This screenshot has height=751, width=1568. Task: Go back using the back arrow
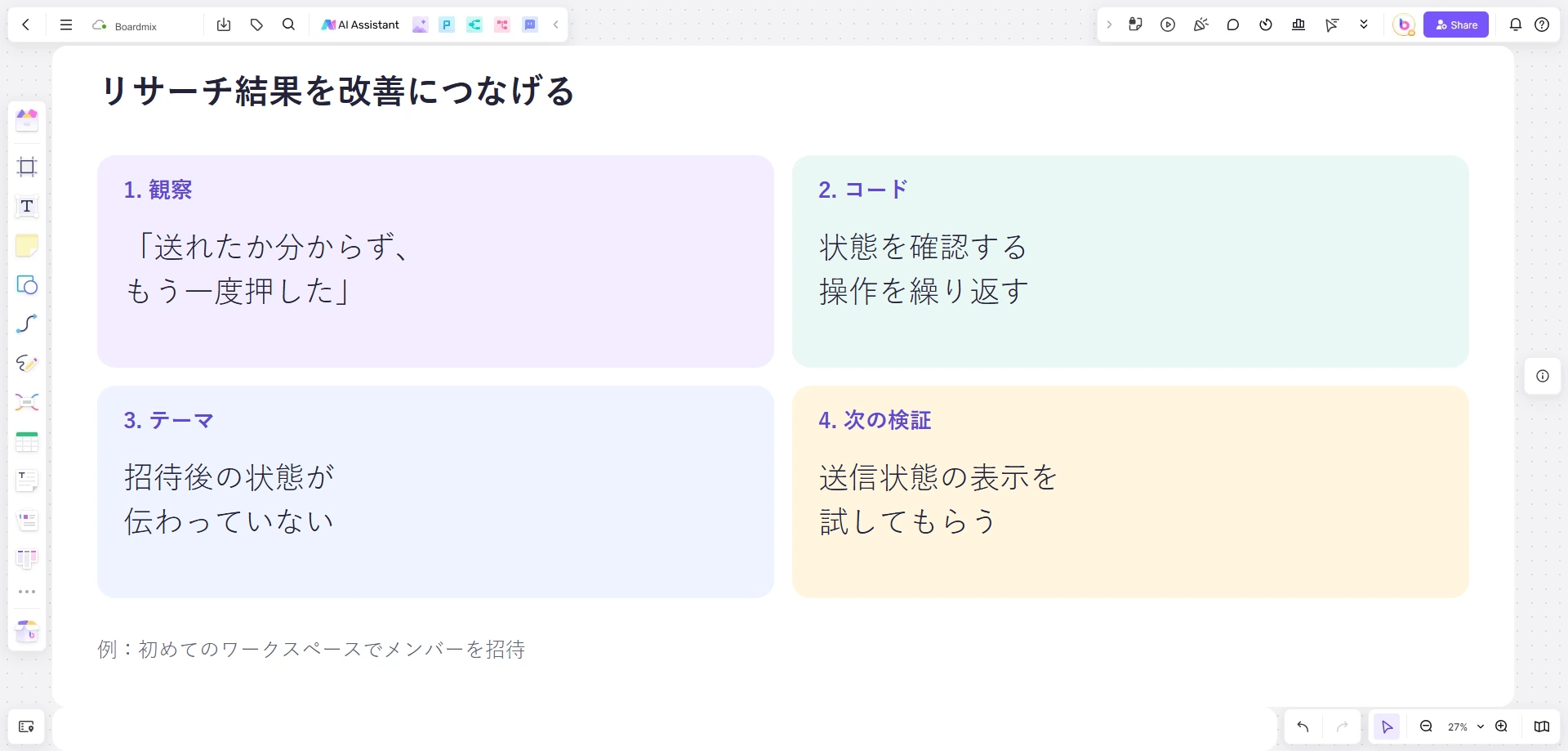26,25
